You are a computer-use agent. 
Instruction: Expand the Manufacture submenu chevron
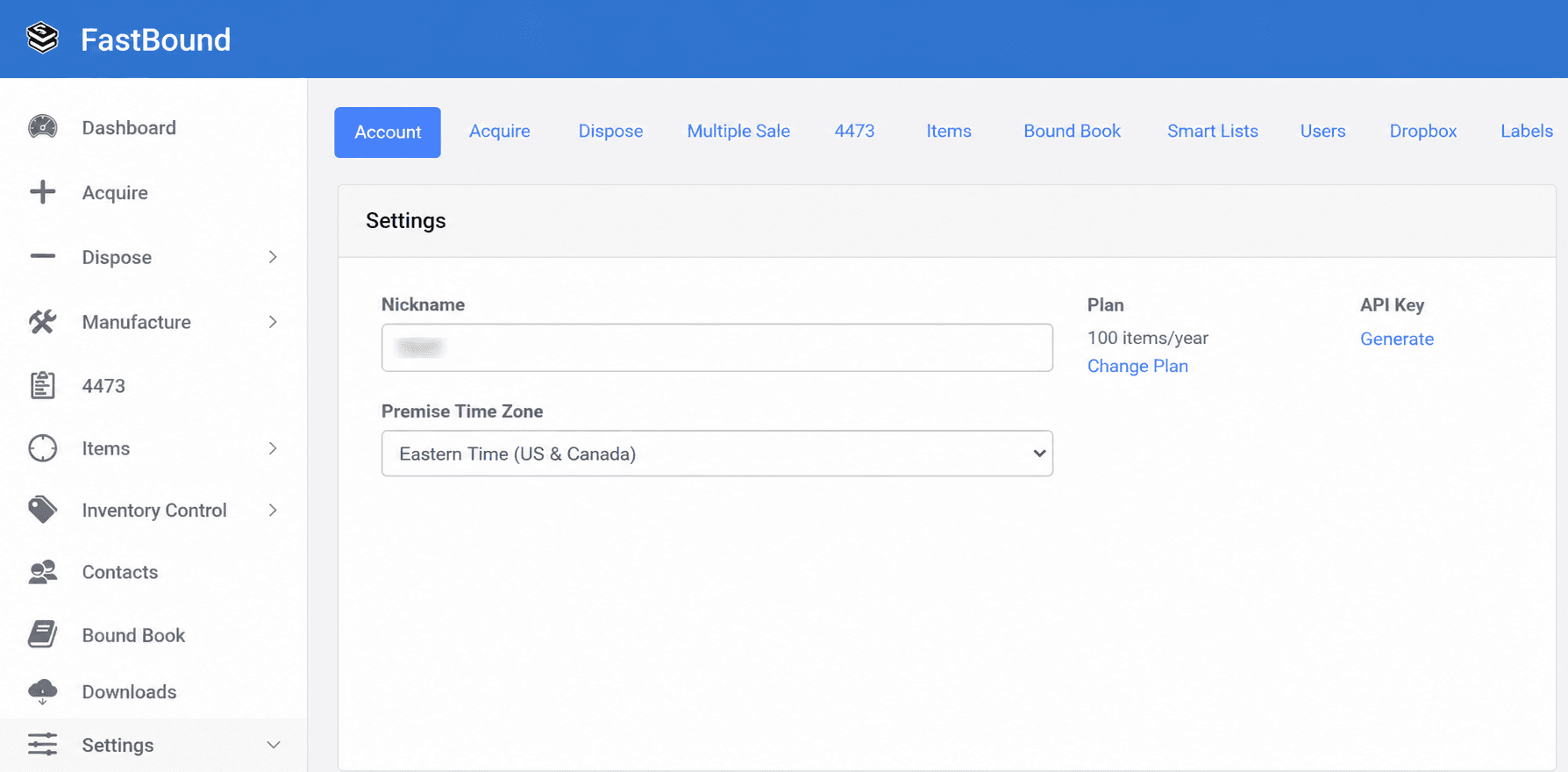click(273, 322)
